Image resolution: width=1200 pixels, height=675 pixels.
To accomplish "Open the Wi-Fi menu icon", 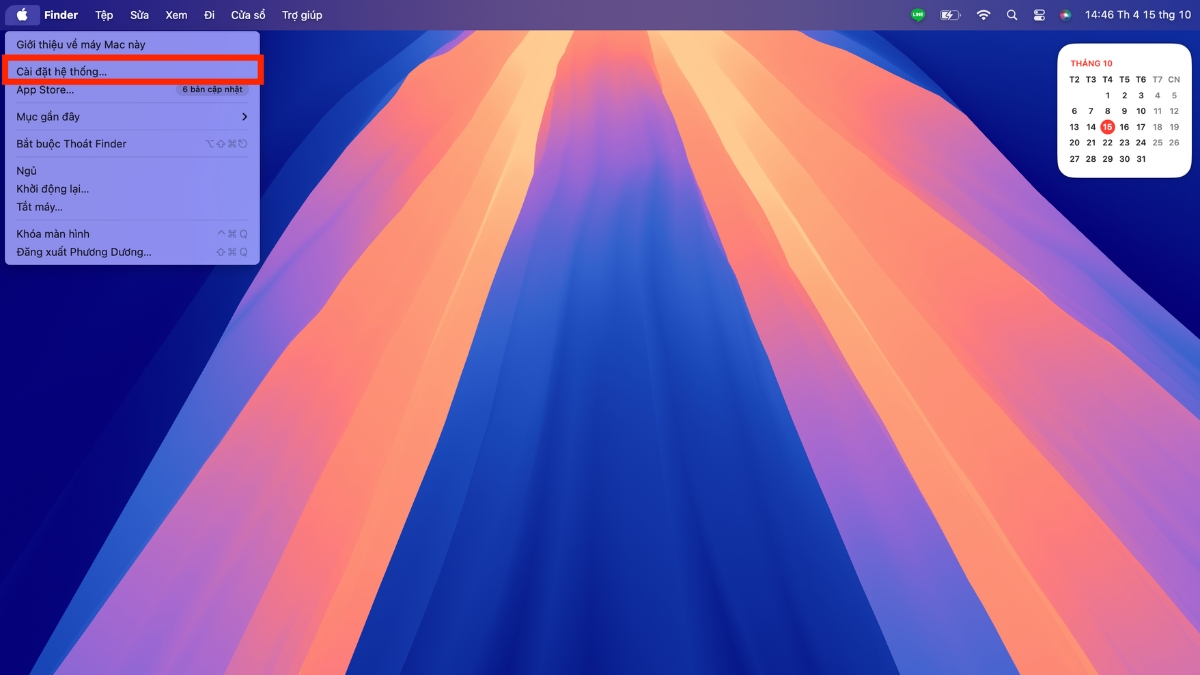I will pyautogui.click(x=983, y=15).
